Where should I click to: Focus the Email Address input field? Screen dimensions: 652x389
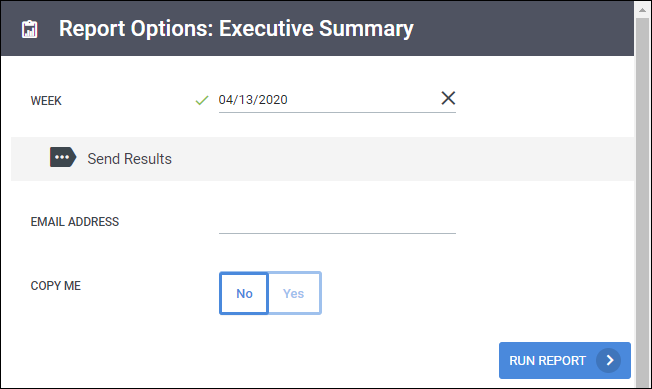click(x=337, y=222)
